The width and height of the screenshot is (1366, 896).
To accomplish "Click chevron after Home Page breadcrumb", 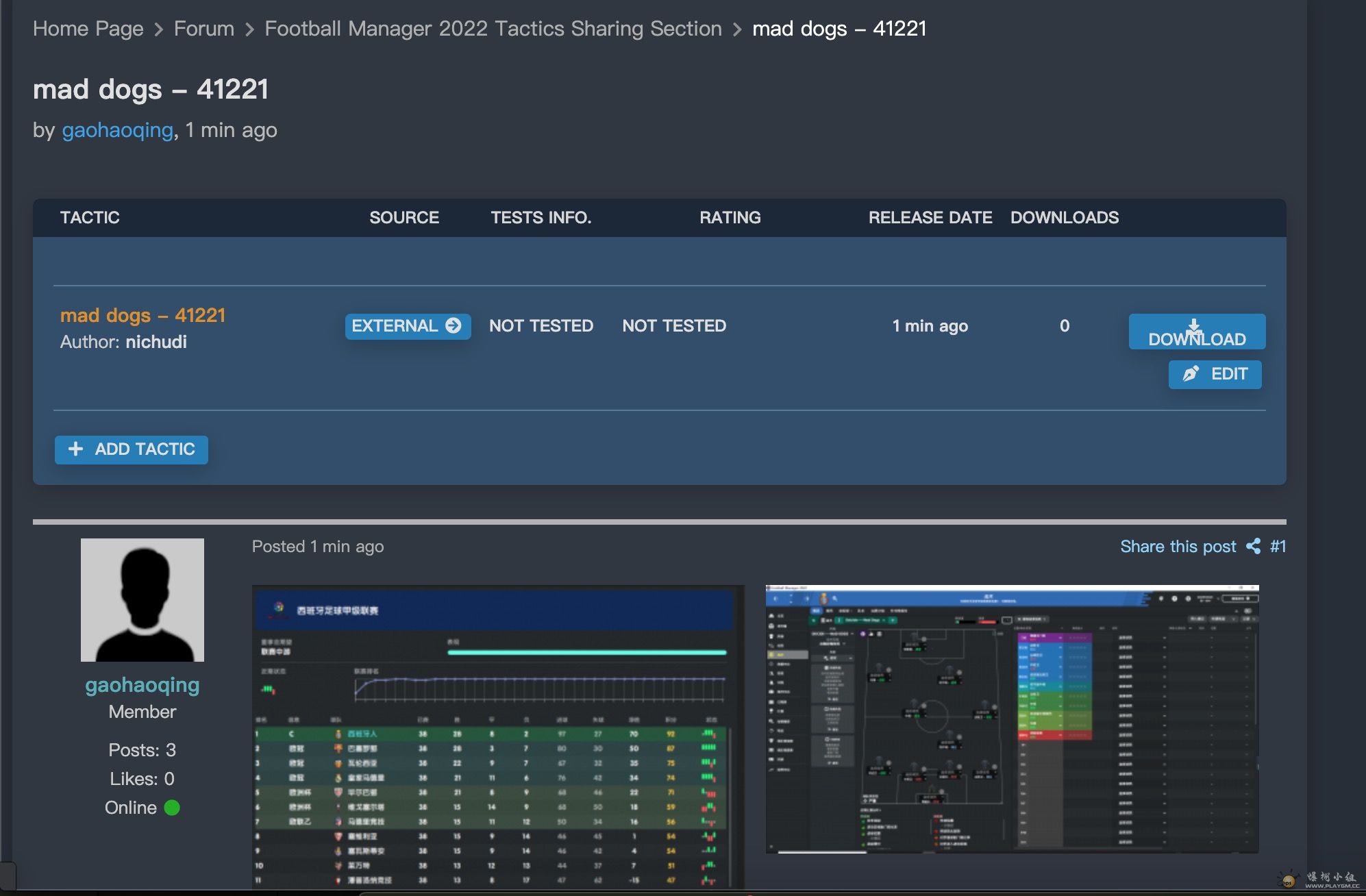I will pos(159,29).
